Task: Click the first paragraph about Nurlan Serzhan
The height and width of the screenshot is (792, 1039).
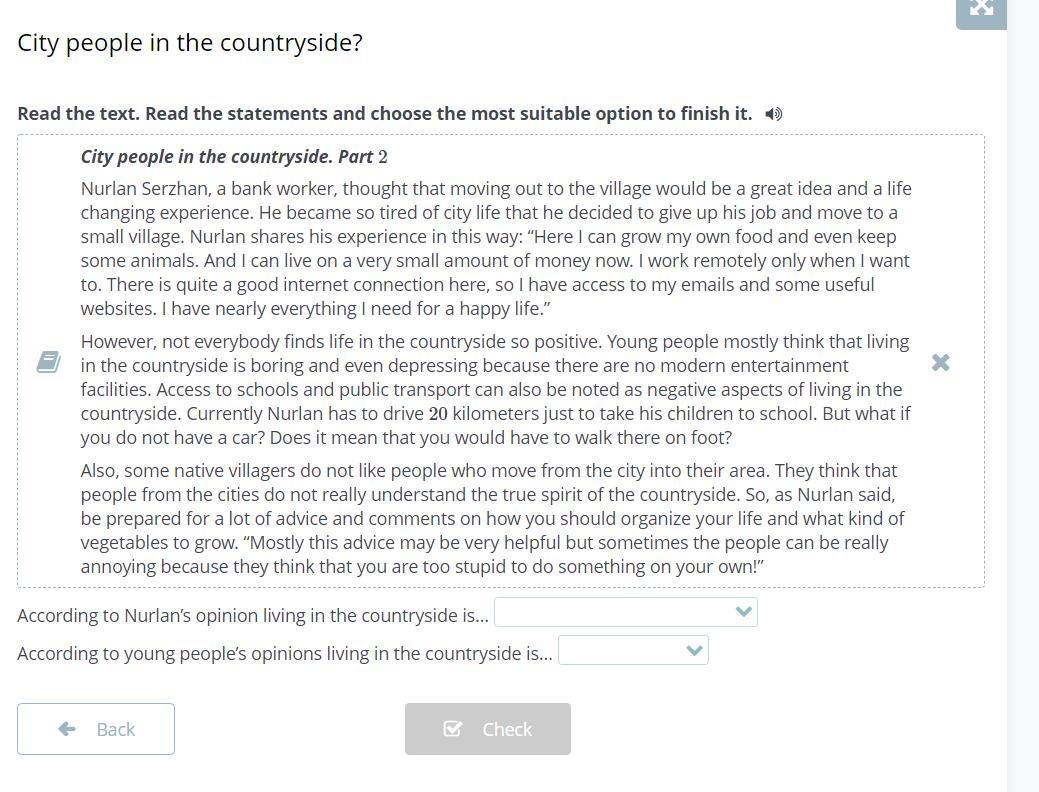Action: pyautogui.click(x=496, y=249)
